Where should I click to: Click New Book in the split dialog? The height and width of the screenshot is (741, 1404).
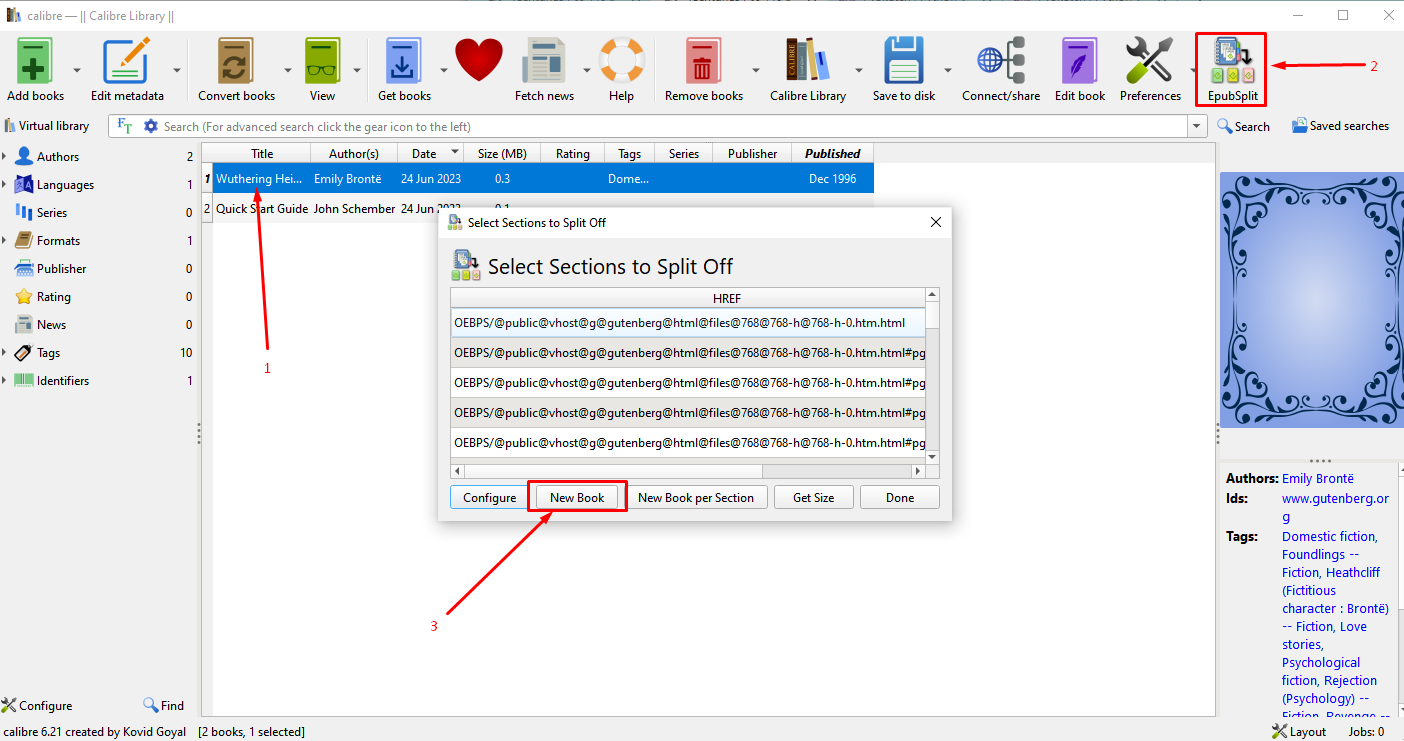(577, 498)
